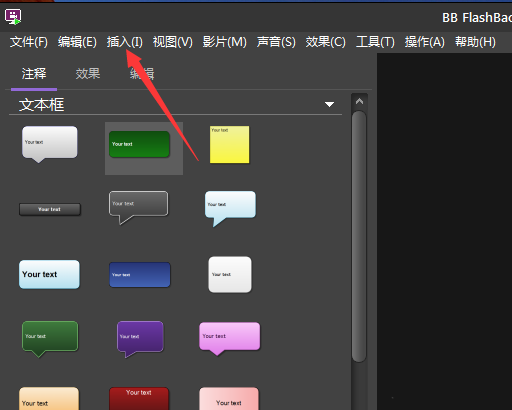
Task: Switch to the 效果 panel tab
Action: (88, 74)
